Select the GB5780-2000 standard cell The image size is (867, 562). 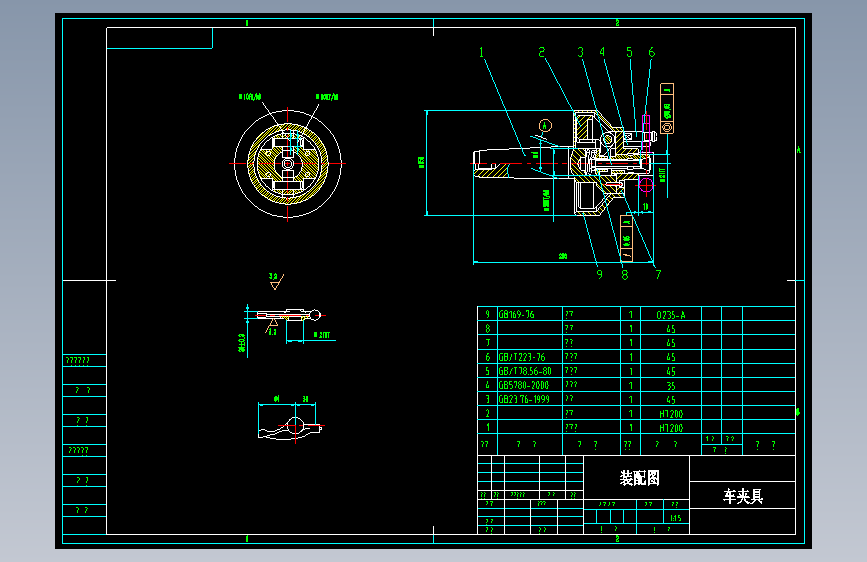[x=530, y=385]
